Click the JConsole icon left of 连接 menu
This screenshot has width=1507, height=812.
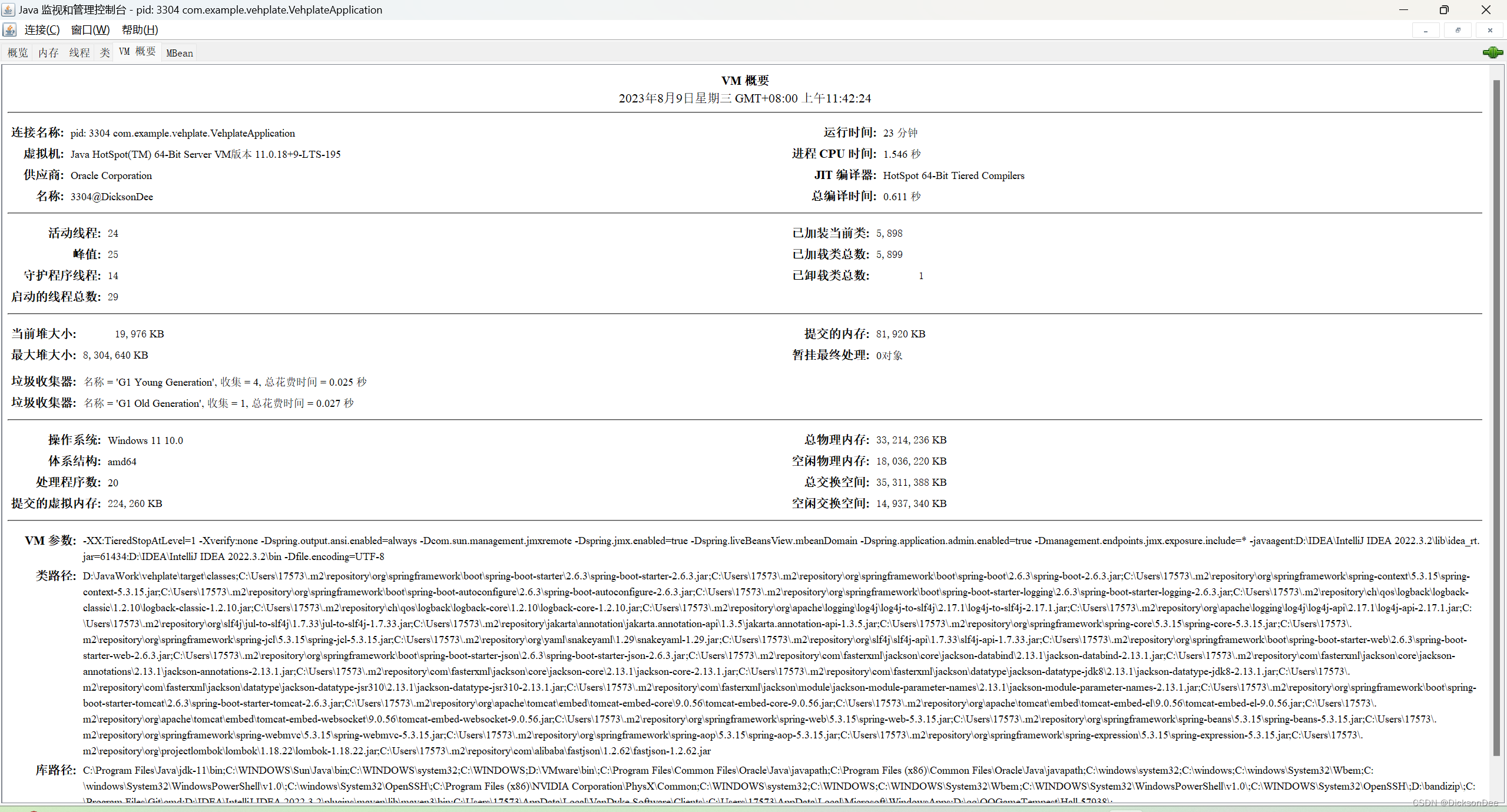coord(9,29)
